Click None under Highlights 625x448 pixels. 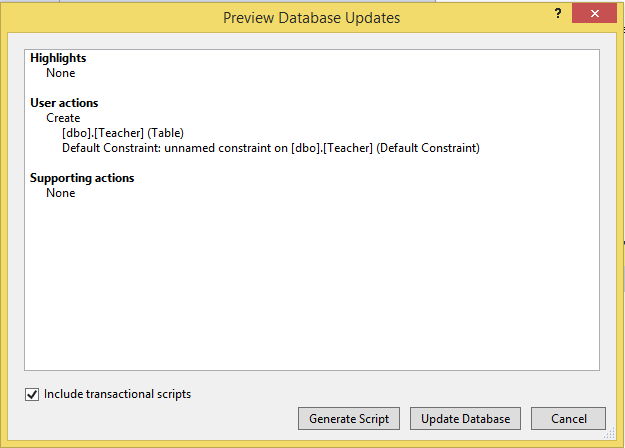(x=60, y=73)
